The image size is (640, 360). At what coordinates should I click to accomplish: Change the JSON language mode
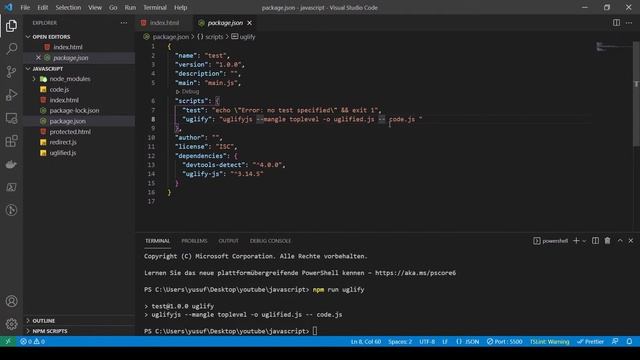(x=468, y=342)
